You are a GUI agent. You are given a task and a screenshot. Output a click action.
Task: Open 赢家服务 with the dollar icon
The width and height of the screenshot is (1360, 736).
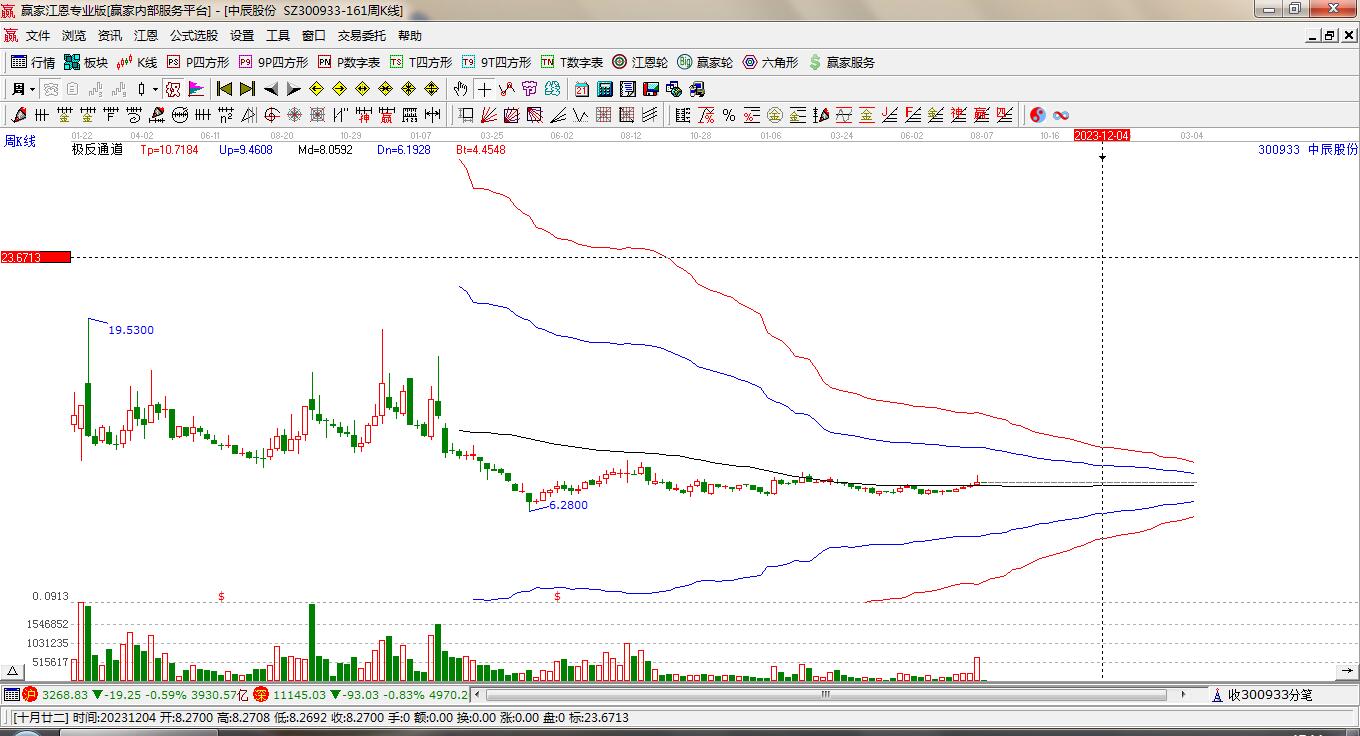point(841,62)
